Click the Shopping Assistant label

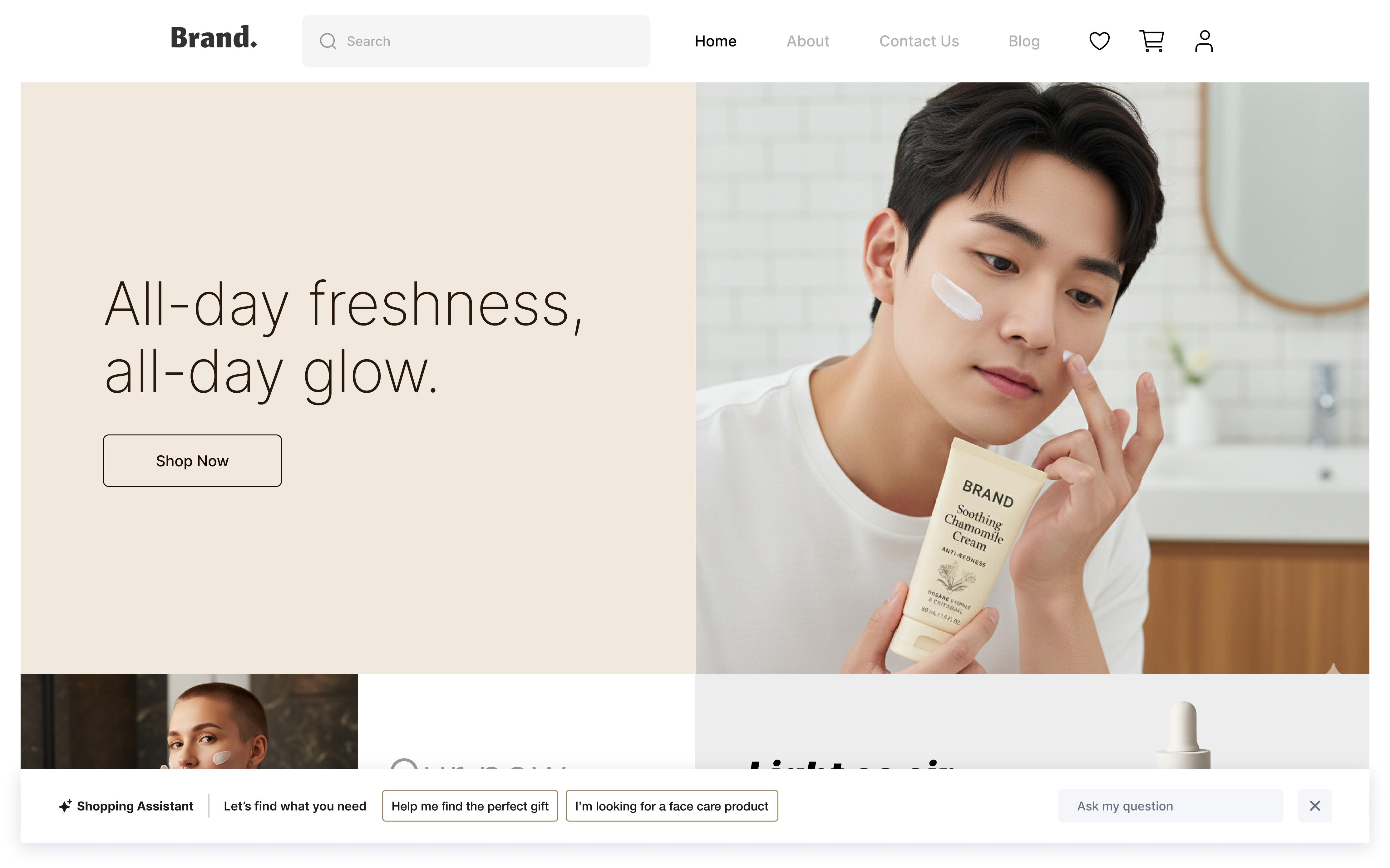point(135,806)
